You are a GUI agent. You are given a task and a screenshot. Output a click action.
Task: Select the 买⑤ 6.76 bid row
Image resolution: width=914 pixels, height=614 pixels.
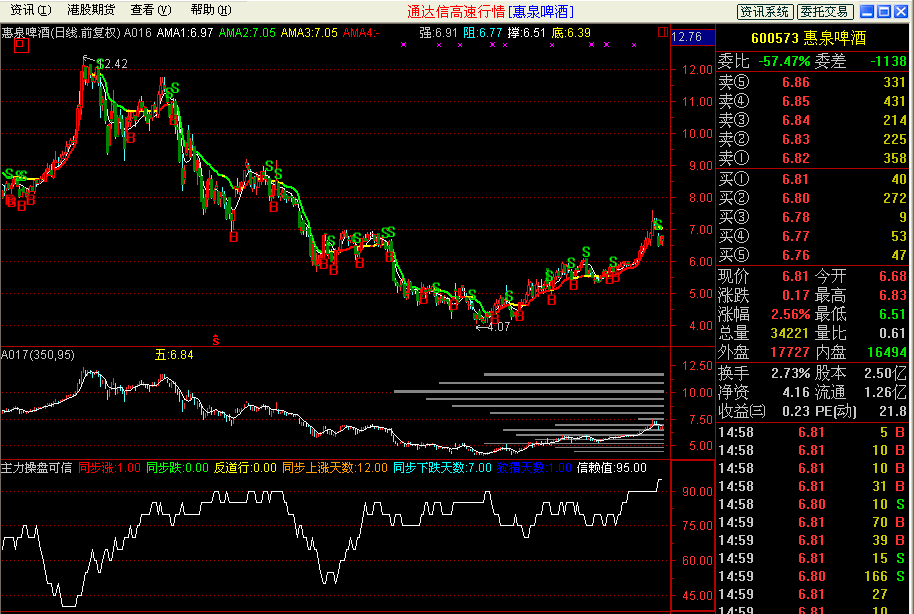[812, 255]
